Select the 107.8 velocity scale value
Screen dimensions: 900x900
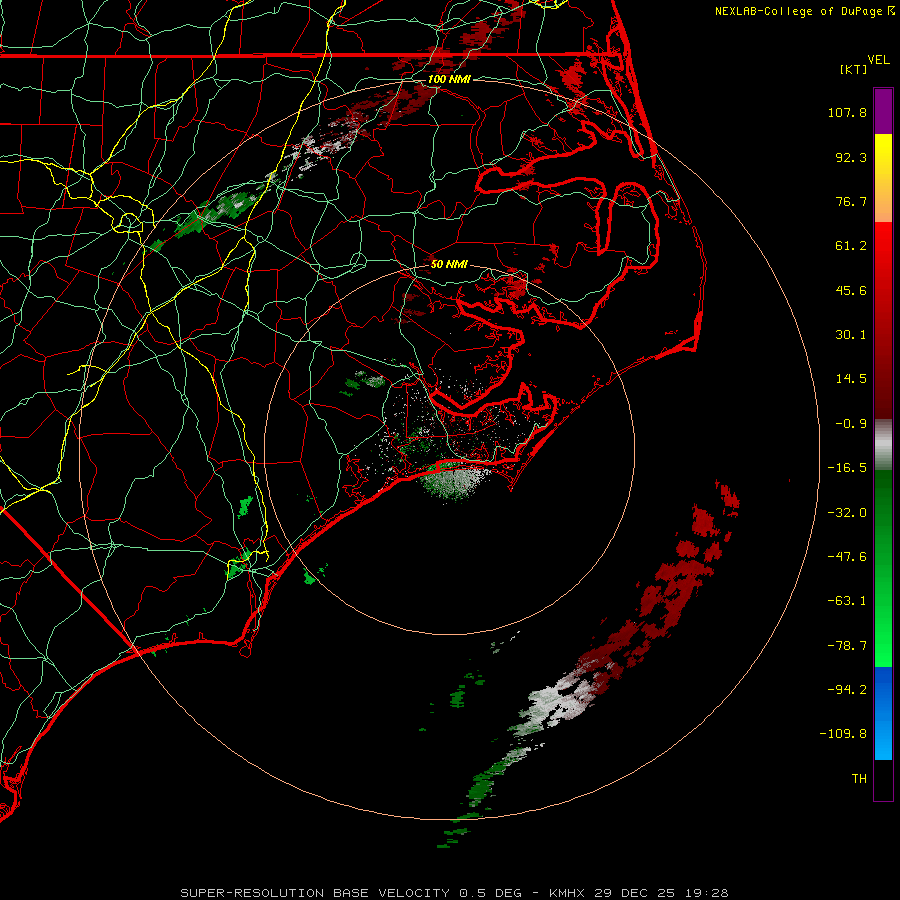pos(847,112)
